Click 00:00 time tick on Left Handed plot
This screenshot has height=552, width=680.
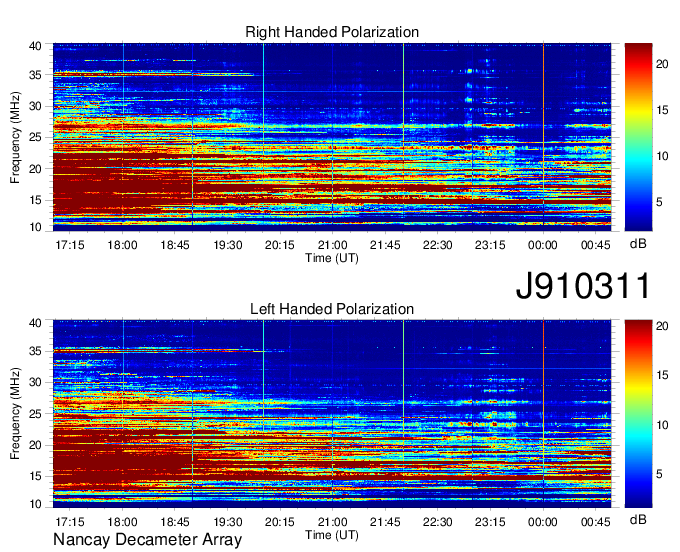543,522
